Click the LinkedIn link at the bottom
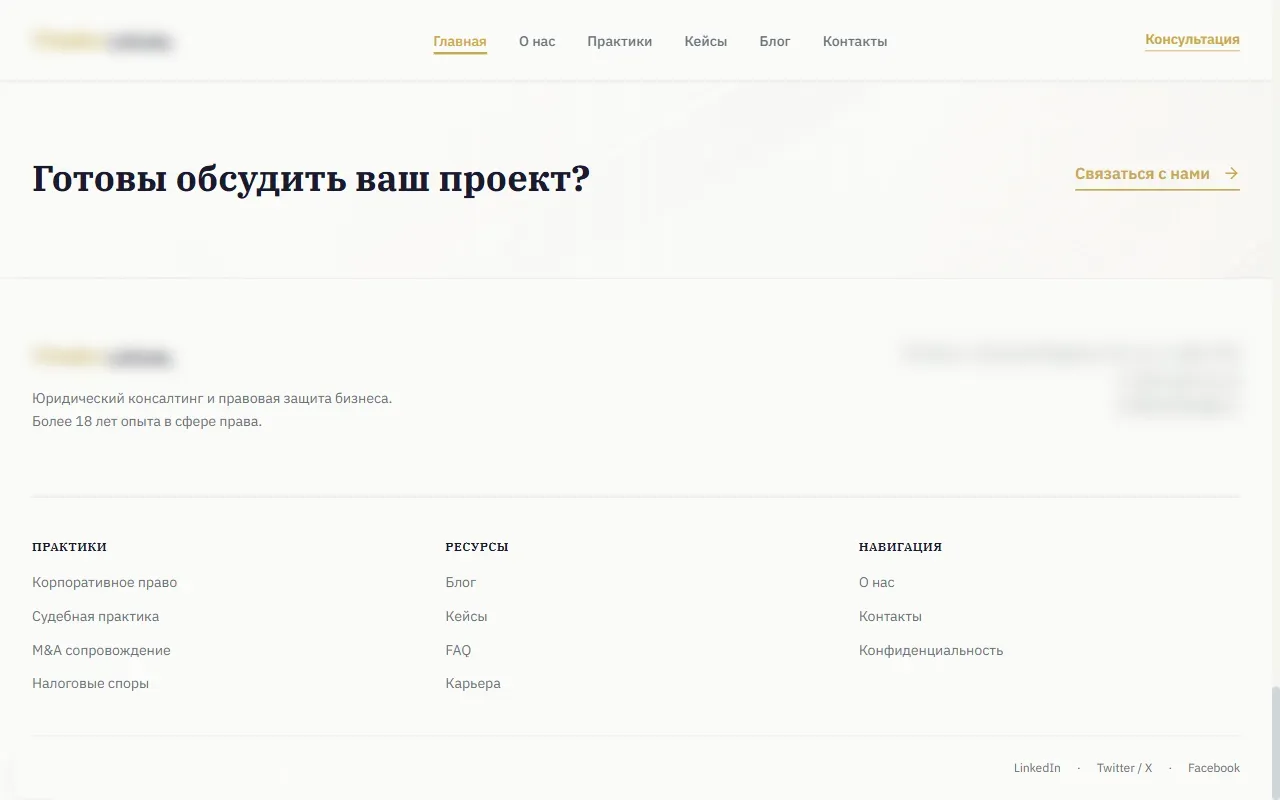The image size is (1280, 800). [x=1036, y=768]
